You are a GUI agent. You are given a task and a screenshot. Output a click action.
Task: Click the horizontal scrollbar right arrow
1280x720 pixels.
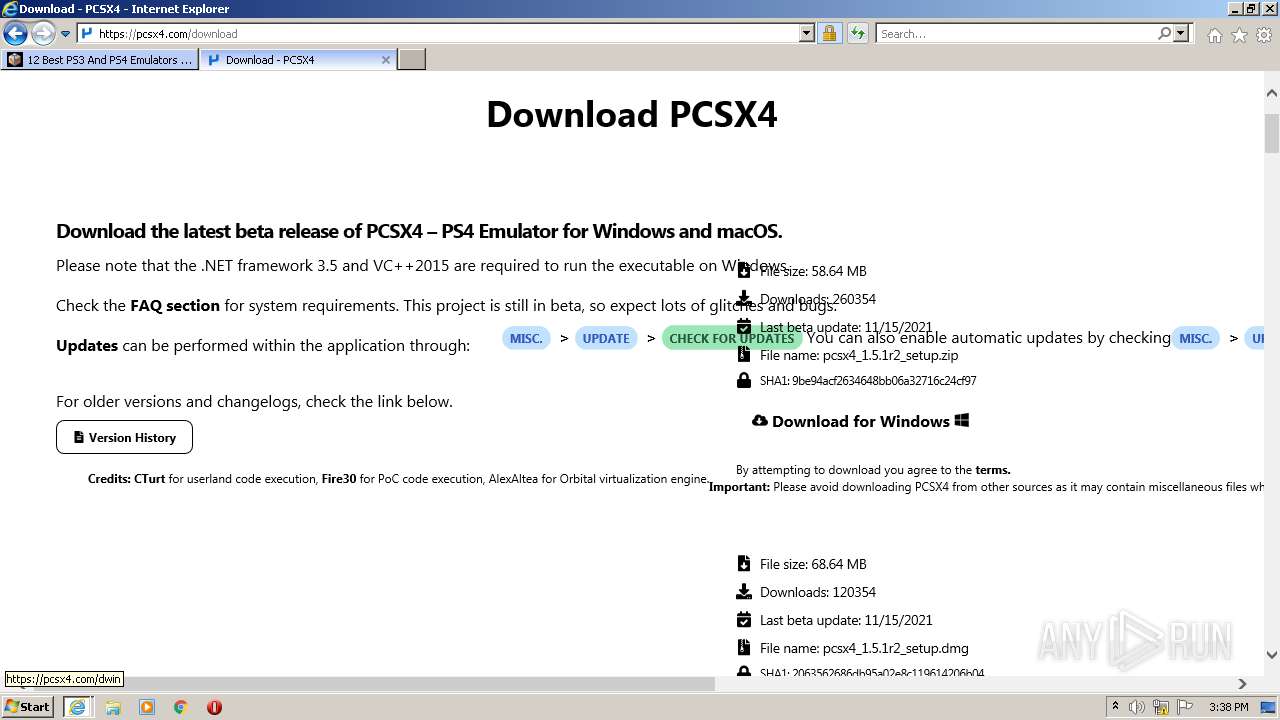click(1242, 684)
